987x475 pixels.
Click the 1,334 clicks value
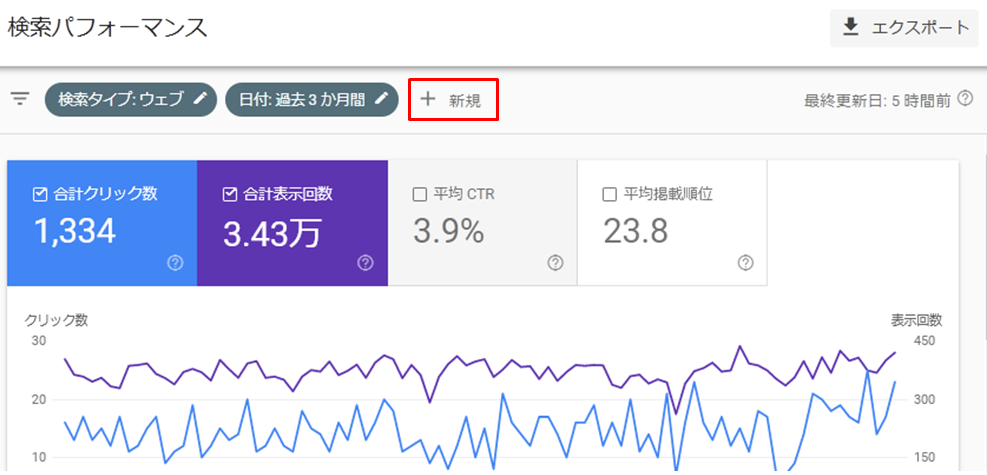click(x=75, y=232)
